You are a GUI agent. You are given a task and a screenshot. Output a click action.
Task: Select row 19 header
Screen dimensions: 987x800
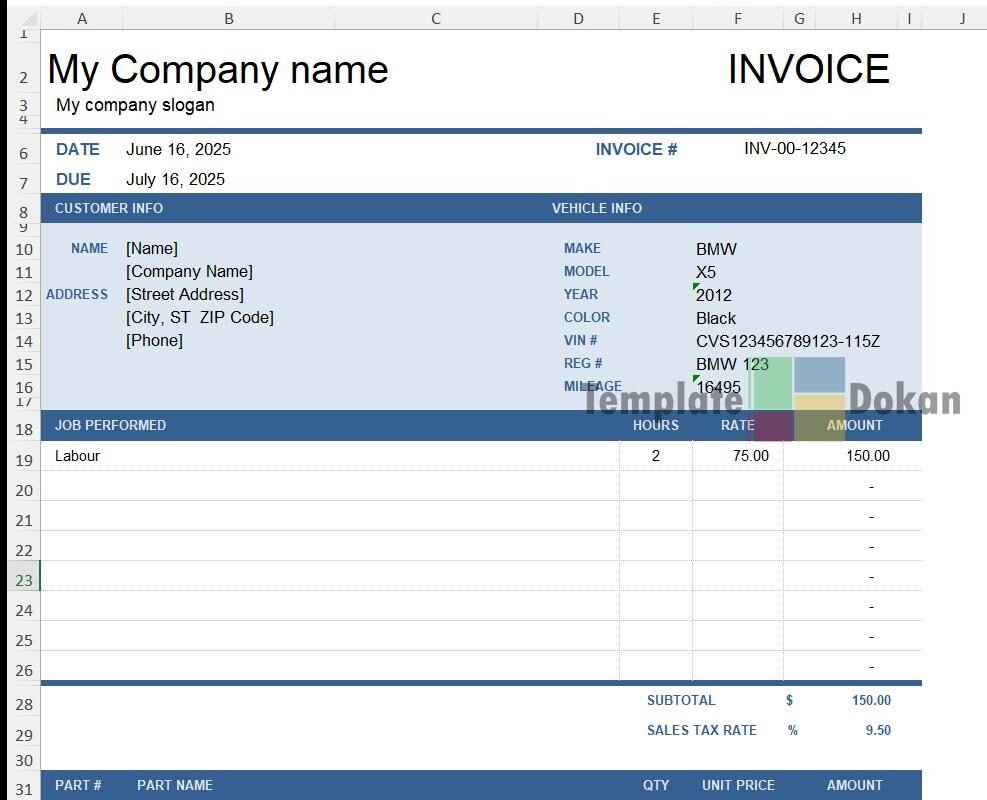pos(24,460)
